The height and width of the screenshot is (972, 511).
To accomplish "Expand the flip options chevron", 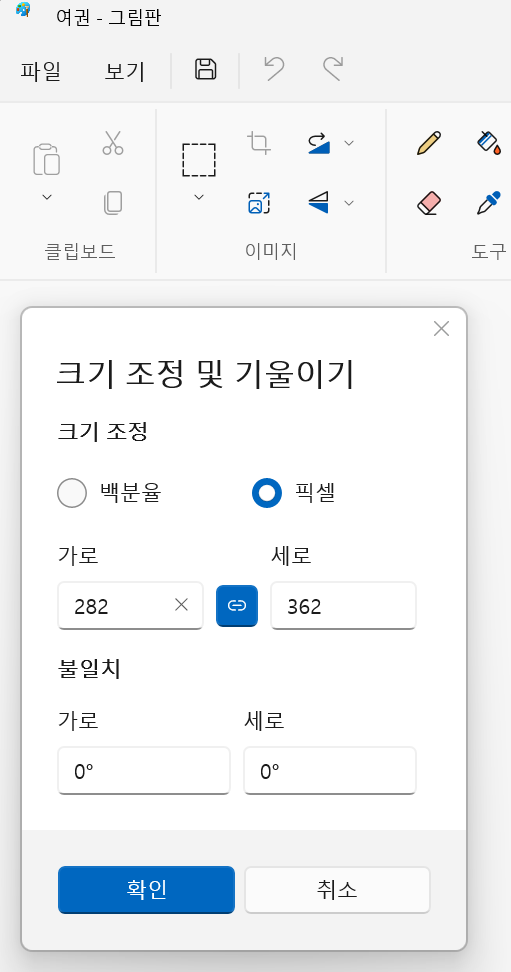I will click(x=349, y=203).
